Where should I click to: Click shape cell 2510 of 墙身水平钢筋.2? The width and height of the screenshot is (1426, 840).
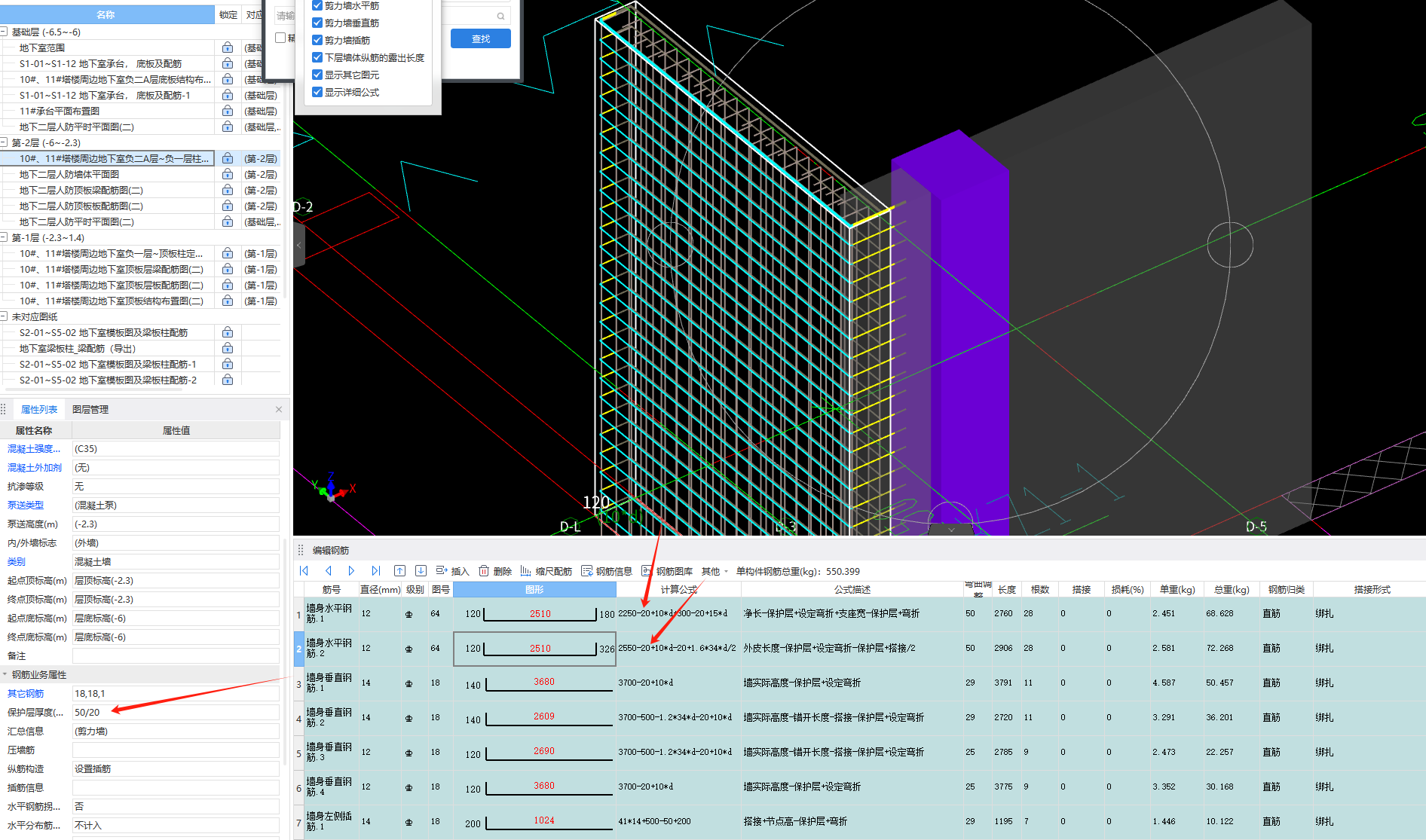click(x=534, y=648)
